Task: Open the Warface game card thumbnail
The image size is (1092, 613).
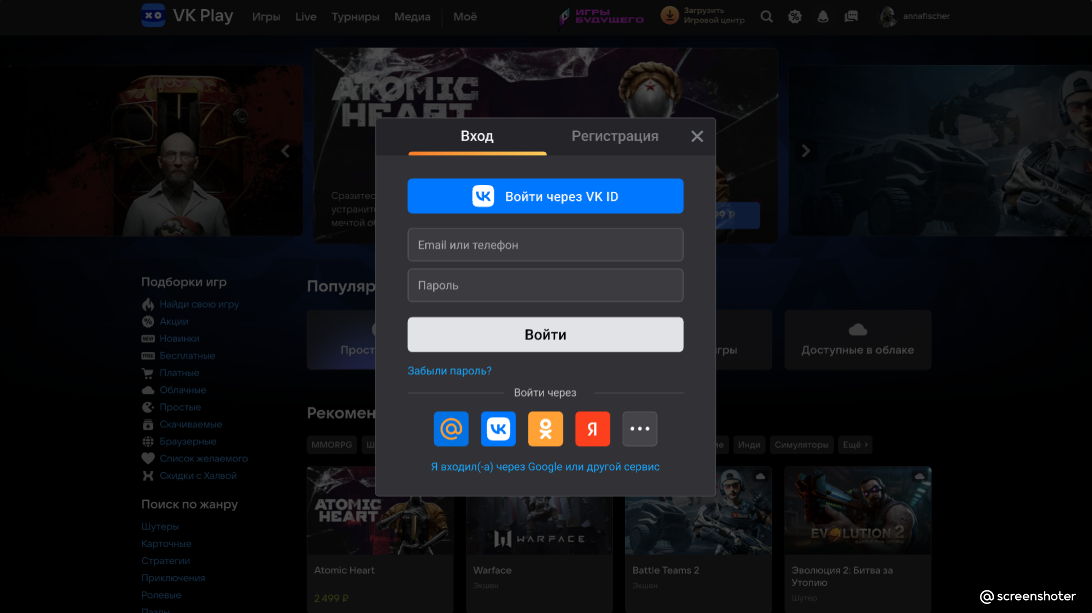Action: click(540, 525)
